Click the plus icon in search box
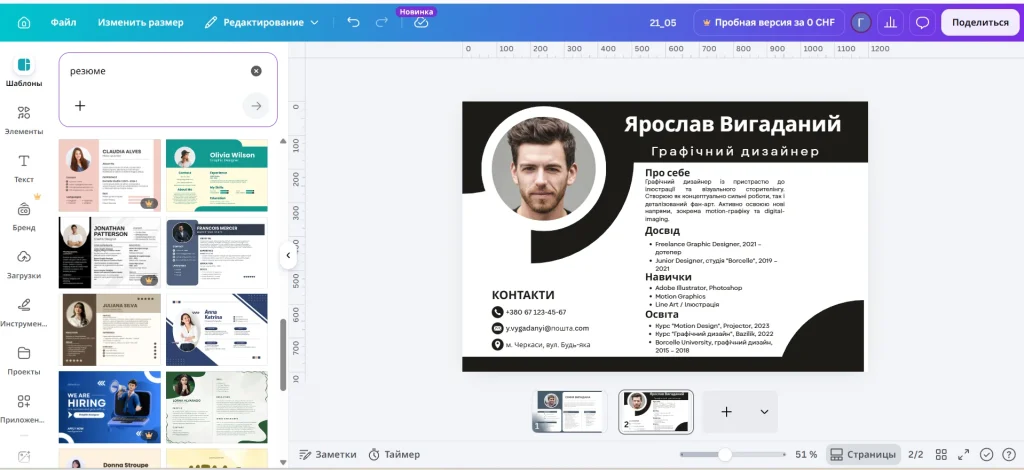Viewport: 1024px width, 470px height. 80,105
